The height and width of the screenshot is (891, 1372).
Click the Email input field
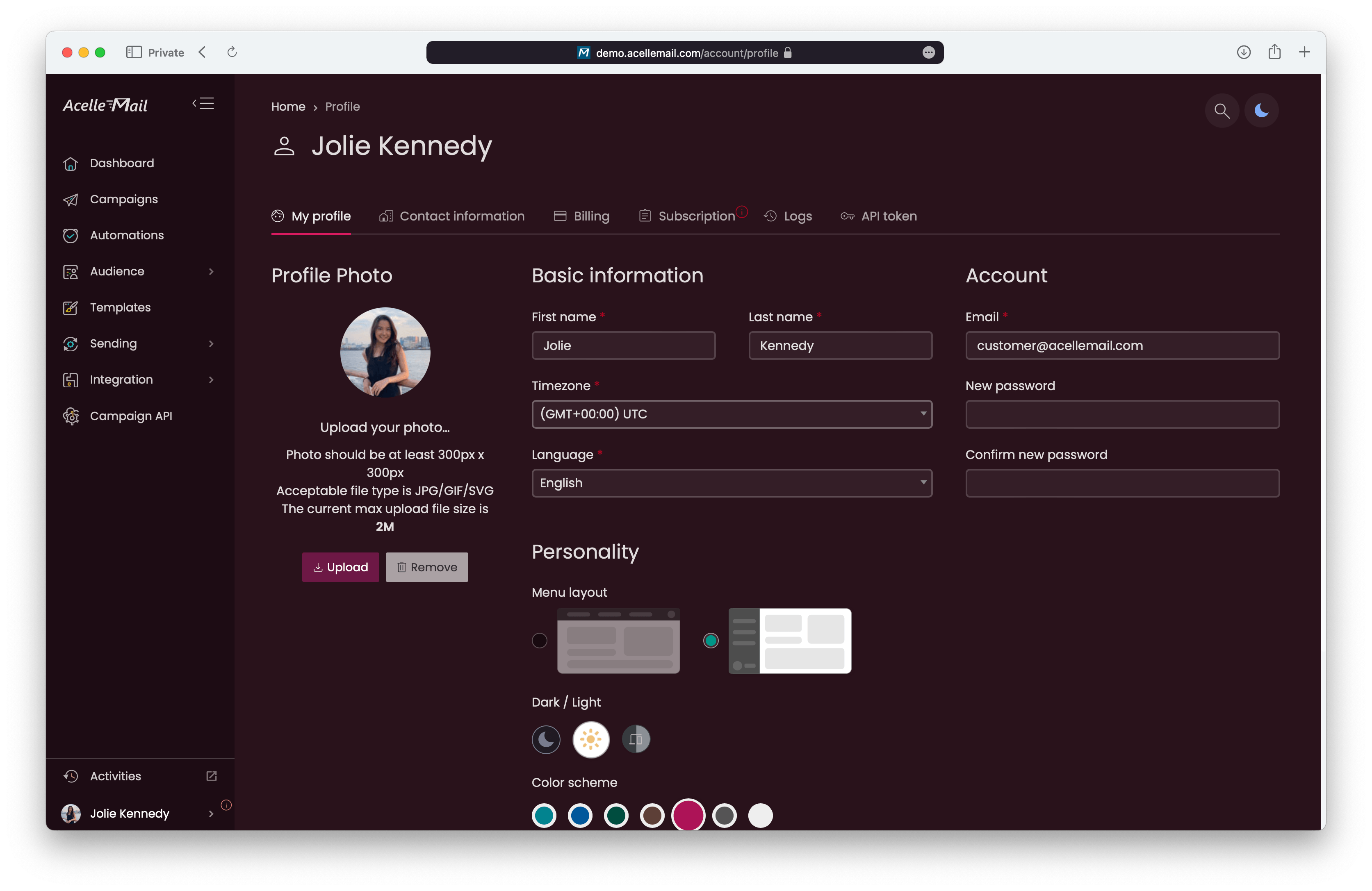coord(1122,345)
